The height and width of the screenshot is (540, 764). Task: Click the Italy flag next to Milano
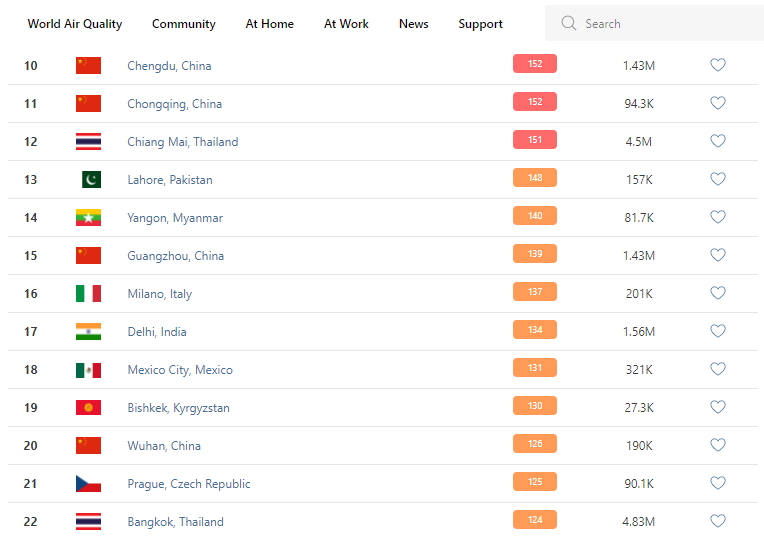point(88,293)
